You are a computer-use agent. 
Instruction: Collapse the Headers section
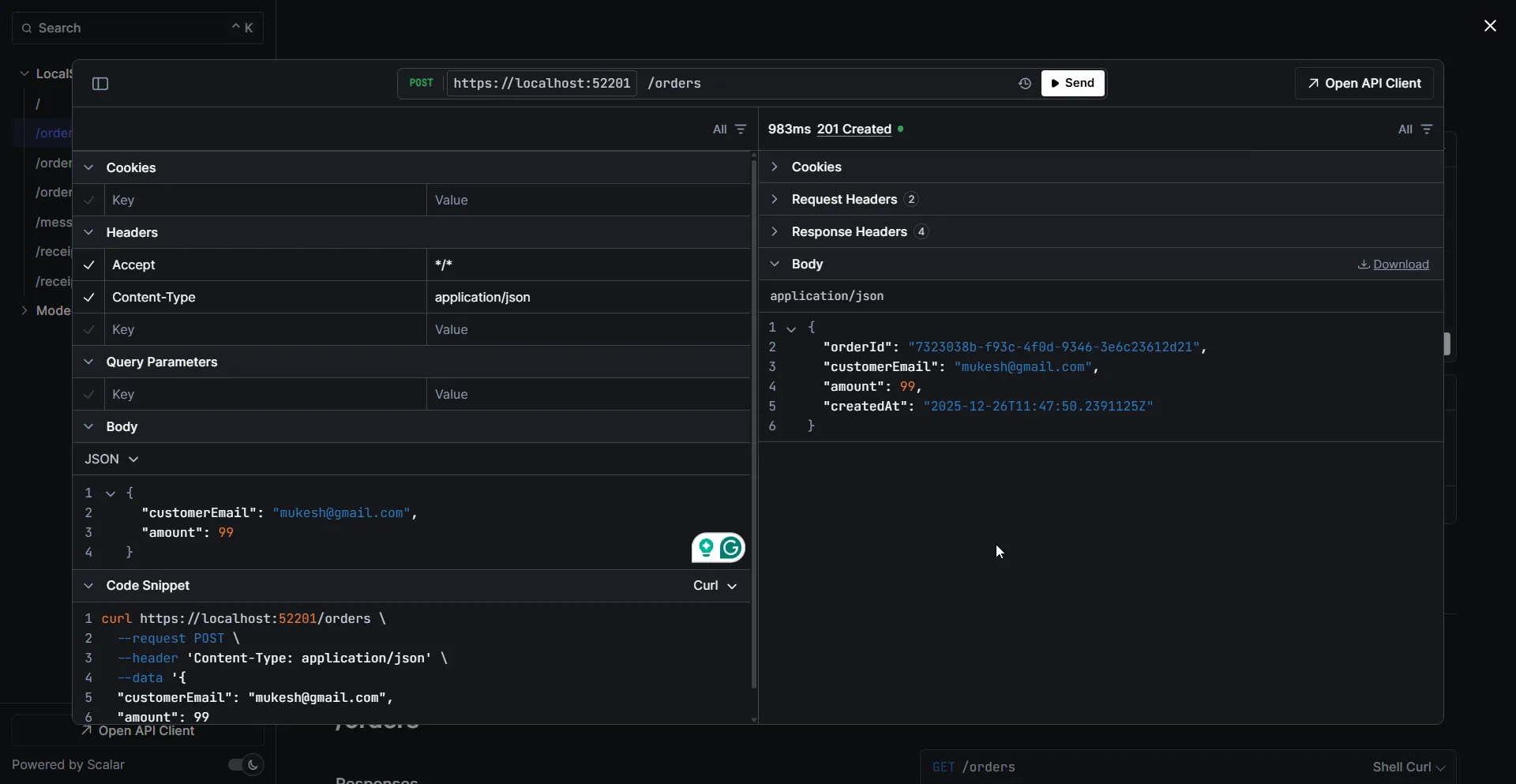click(88, 232)
